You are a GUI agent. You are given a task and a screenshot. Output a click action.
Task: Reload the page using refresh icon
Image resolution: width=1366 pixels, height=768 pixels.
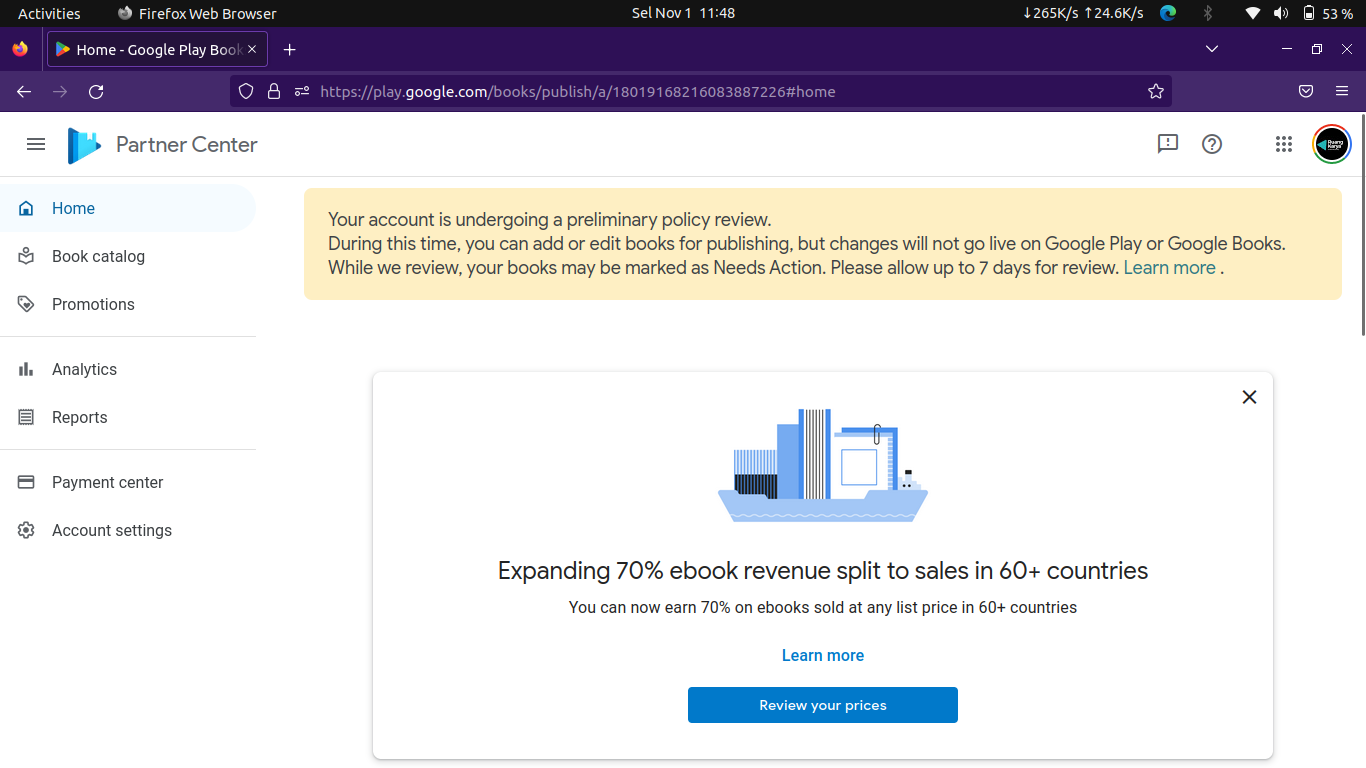(96, 92)
